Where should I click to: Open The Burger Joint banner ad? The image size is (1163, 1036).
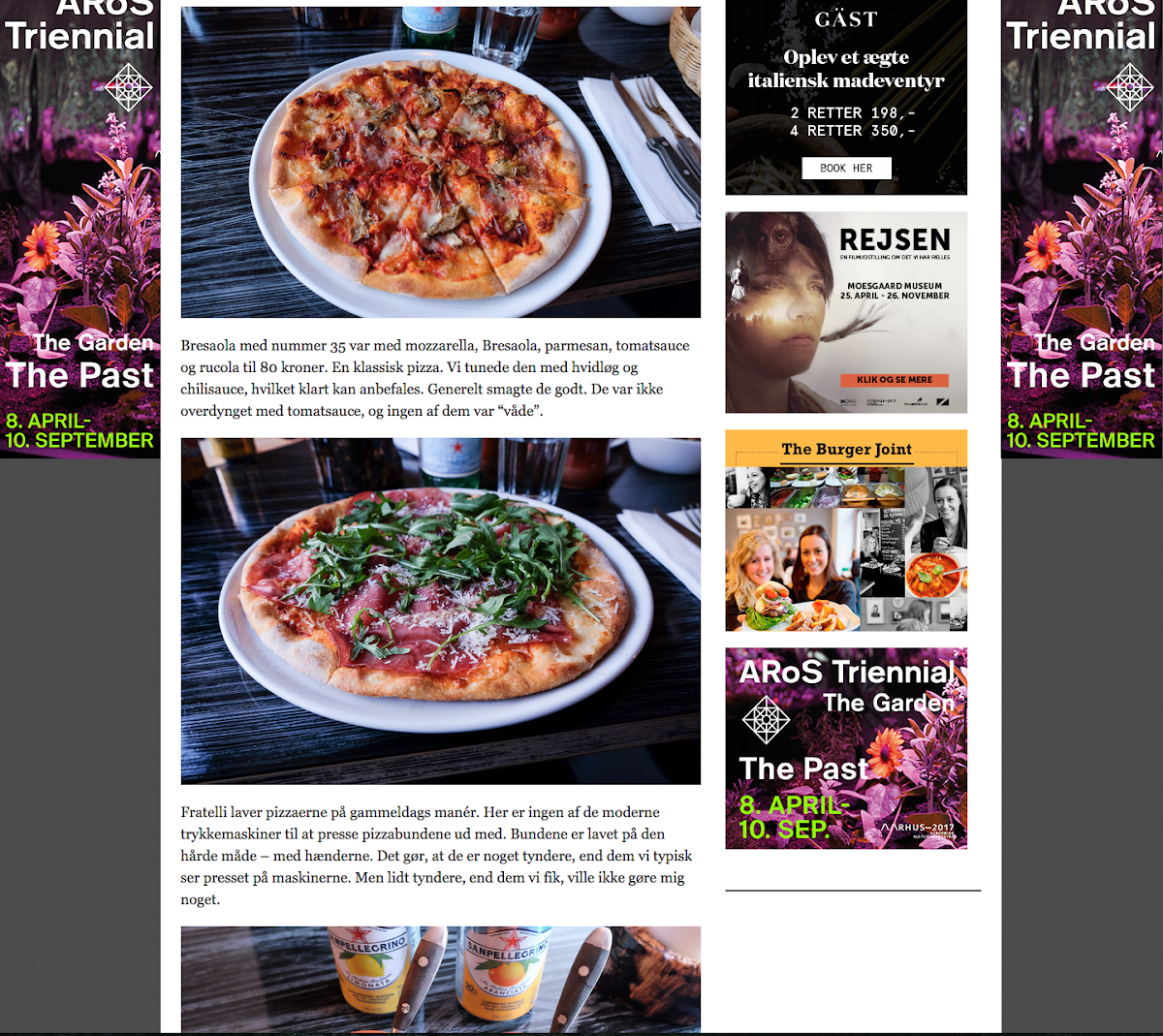coord(846,531)
